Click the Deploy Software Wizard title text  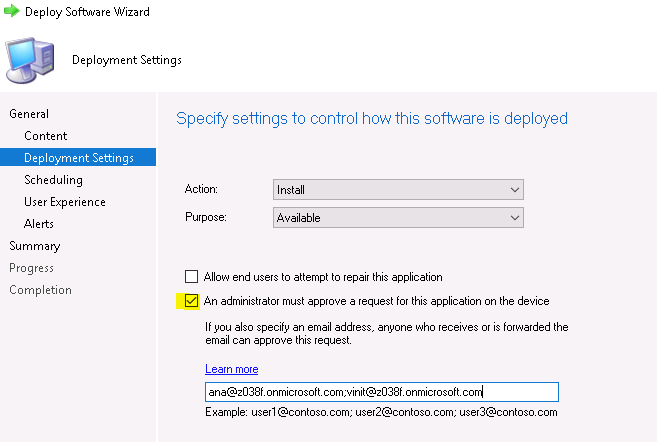88,12
